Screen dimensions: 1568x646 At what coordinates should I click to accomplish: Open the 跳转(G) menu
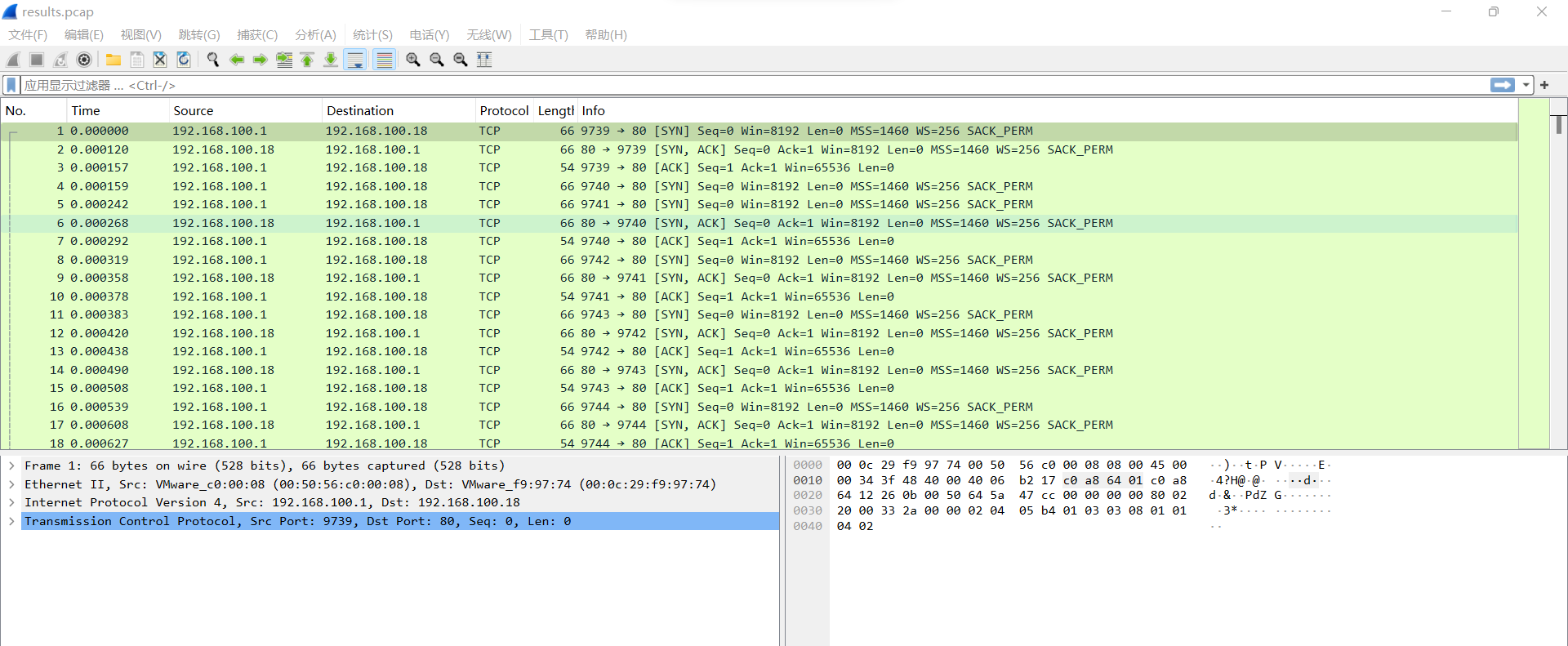coord(199,35)
